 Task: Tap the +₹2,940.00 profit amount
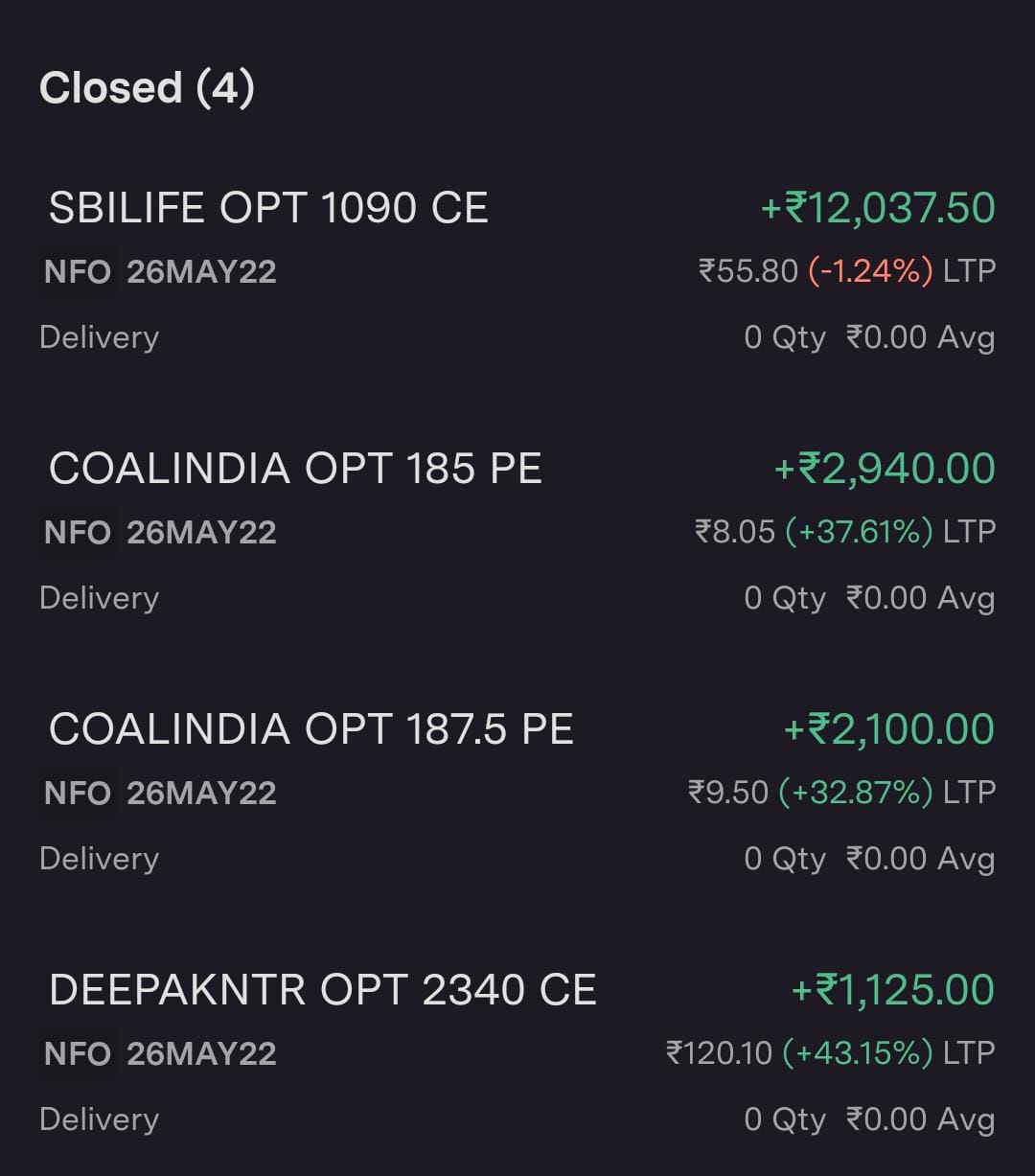[x=885, y=469]
